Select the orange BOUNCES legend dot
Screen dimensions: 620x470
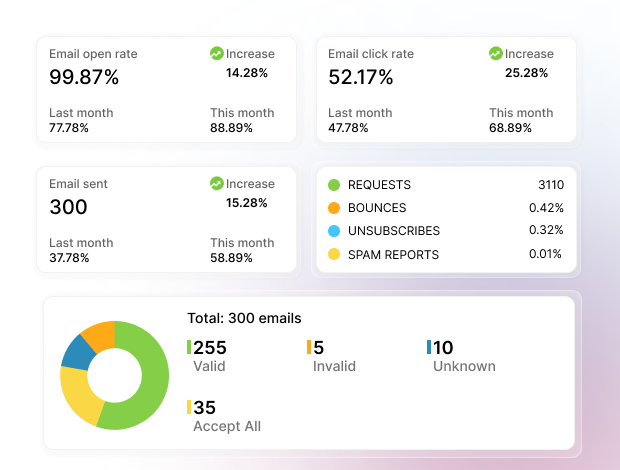pyautogui.click(x=334, y=208)
